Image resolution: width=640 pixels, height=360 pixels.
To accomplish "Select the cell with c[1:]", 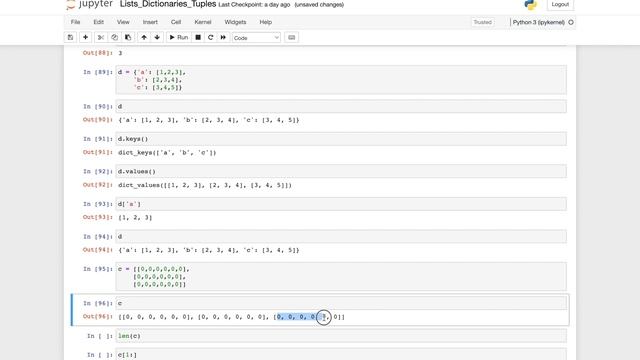I will click(x=341, y=354).
